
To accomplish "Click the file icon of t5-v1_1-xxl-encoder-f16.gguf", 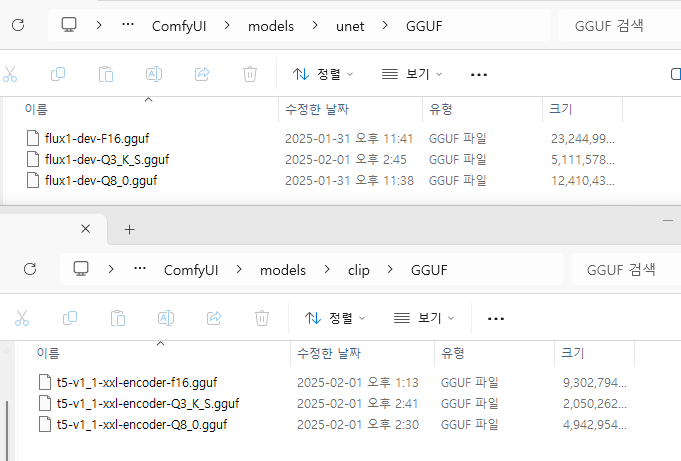I will 45,382.
